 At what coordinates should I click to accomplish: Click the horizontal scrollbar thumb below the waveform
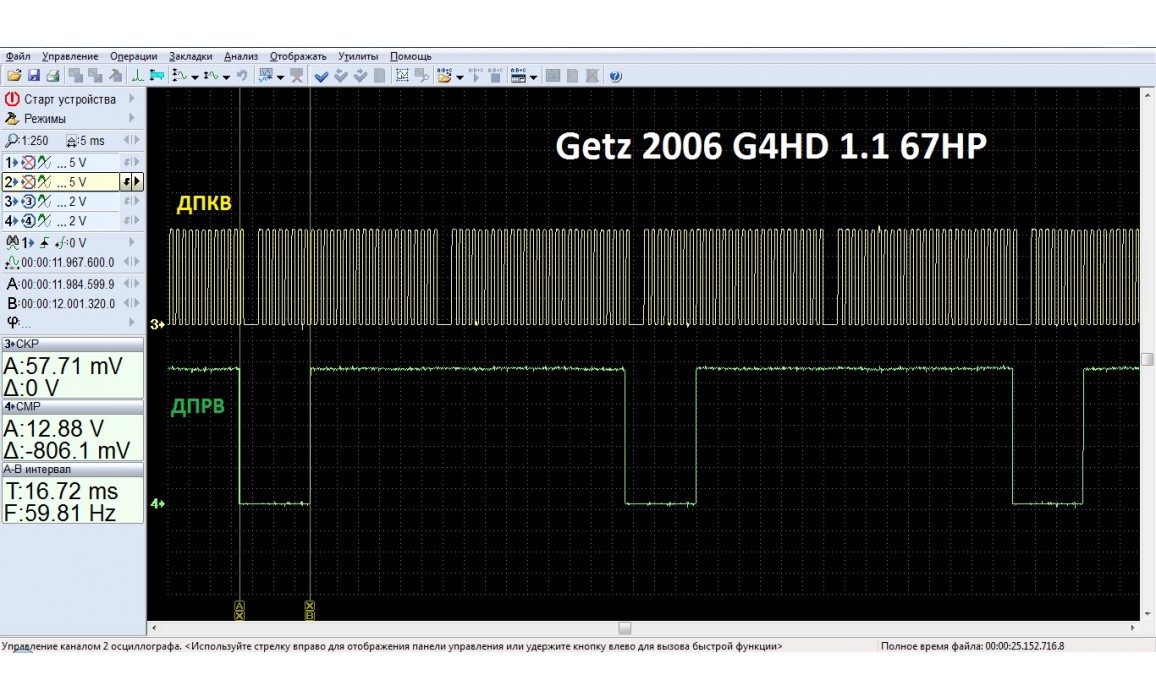625,628
